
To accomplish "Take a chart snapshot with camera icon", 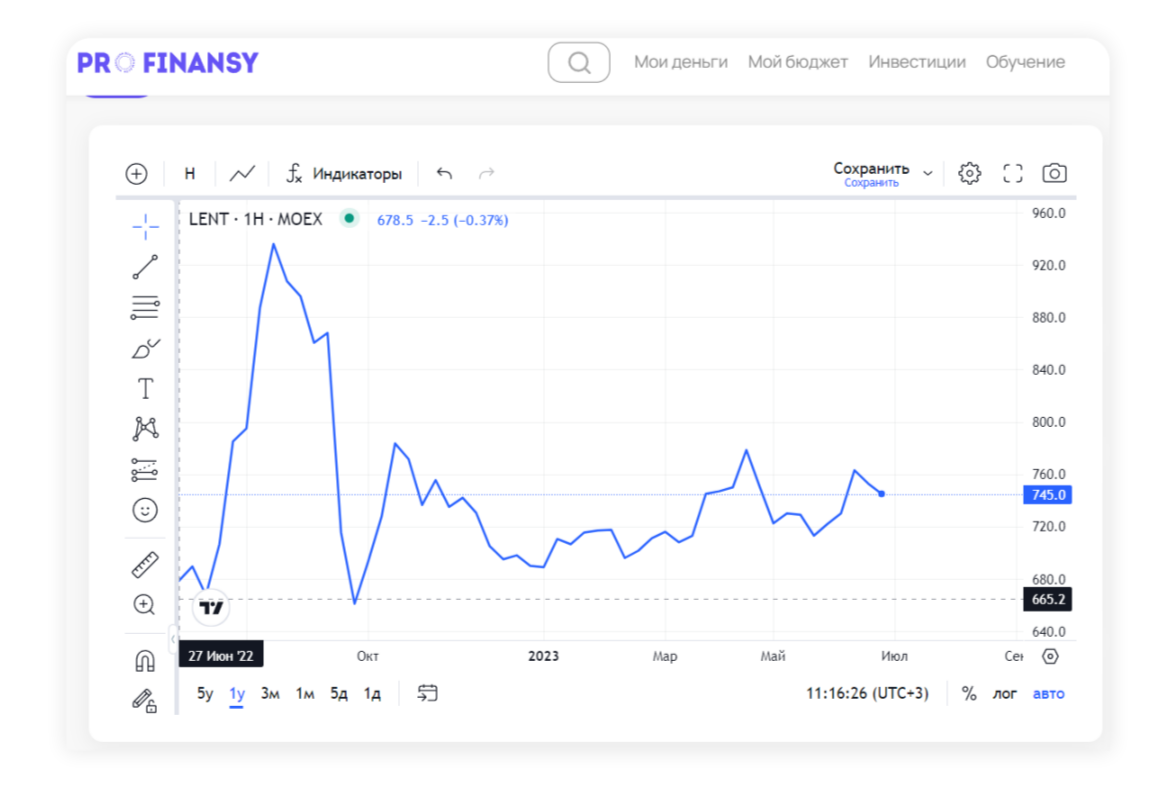I will (1054, 173).
